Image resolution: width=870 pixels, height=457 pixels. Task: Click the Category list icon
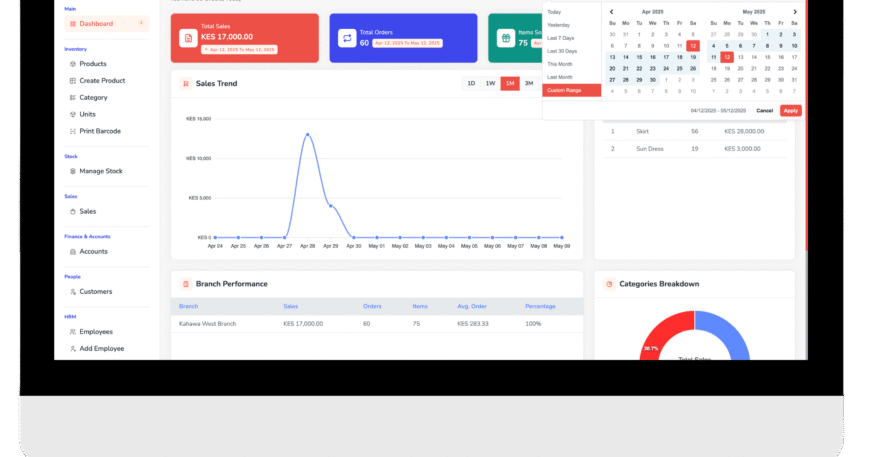click(x=73, y=98)
